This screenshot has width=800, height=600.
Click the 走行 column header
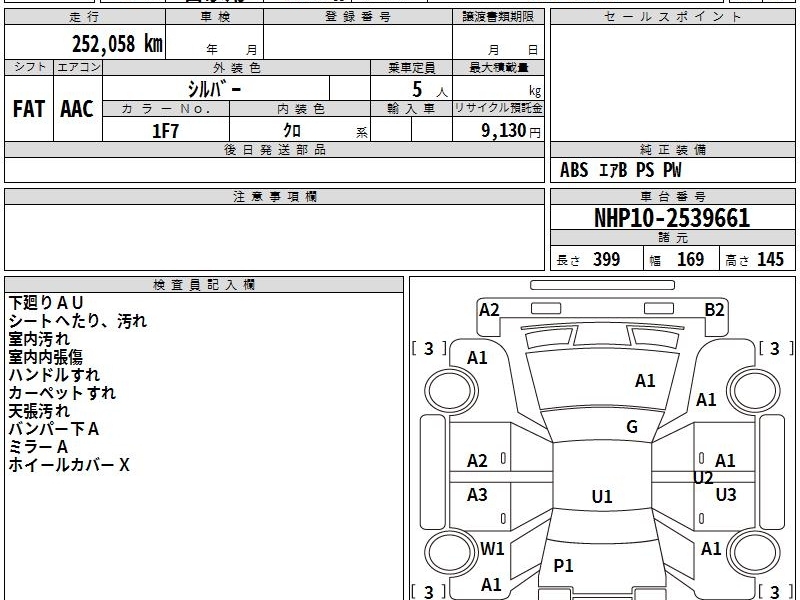[x=85, y=17]
